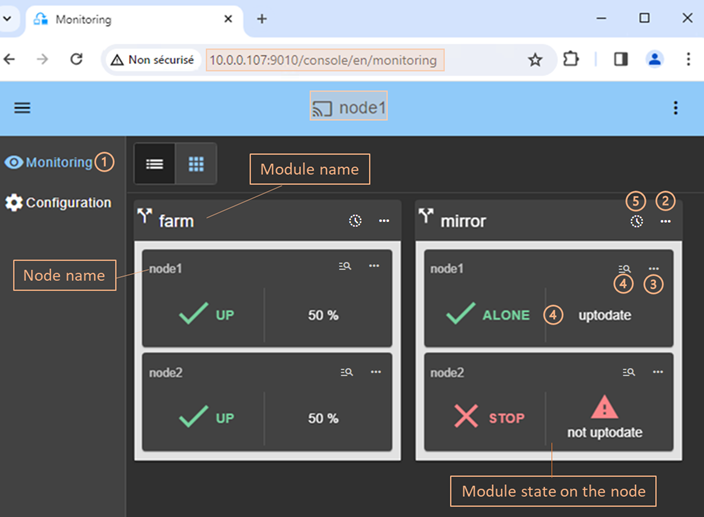The height and width of the screenshot is (517, 704).
Task: Switch to grid view layout
Action: pos(196,163)
